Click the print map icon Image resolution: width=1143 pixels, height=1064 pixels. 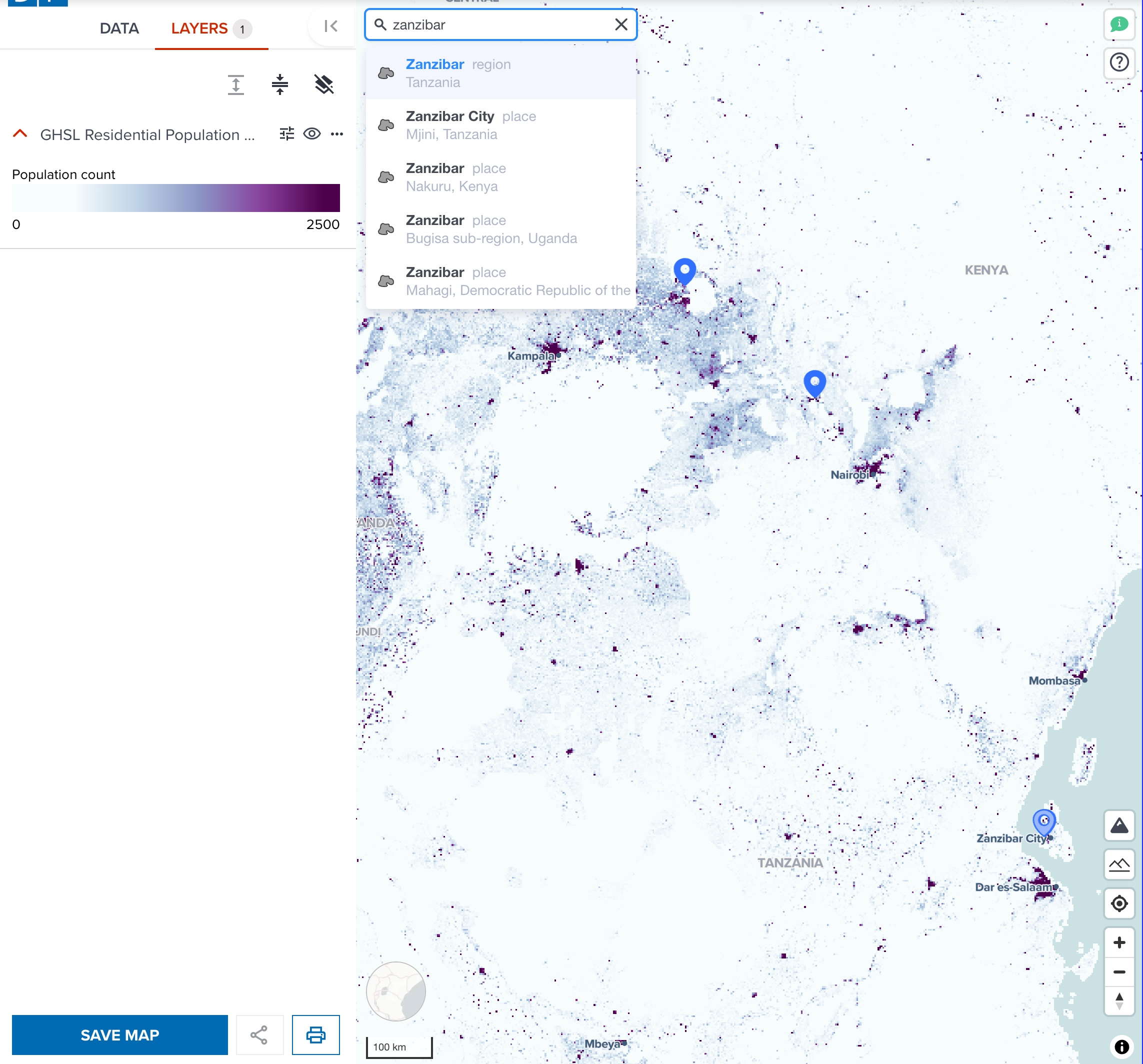pyautogui.click(x=315, y=1034)
